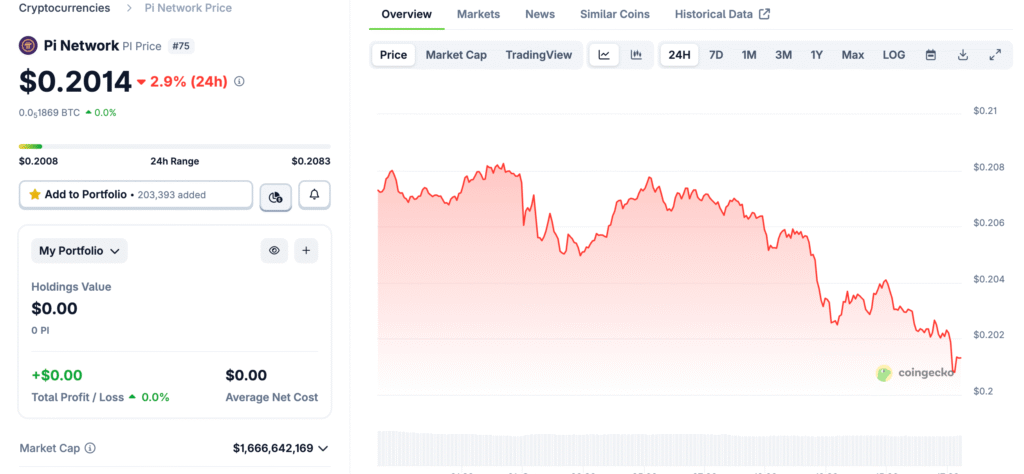1024x474 pixels.
Task: Open the Historical Data tab
Action: point(722,14)
